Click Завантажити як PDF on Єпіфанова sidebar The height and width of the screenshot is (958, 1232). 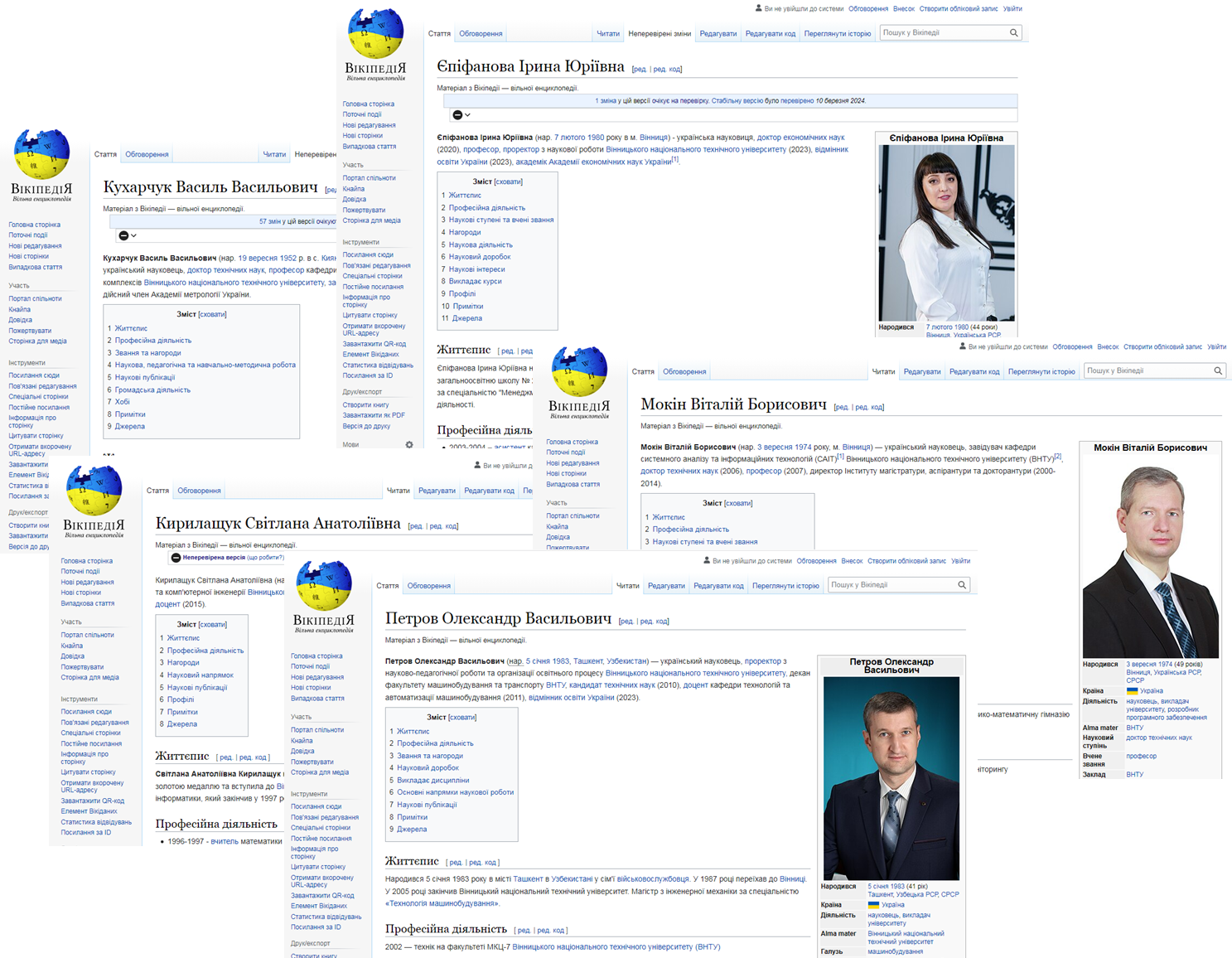coord(374,415)
